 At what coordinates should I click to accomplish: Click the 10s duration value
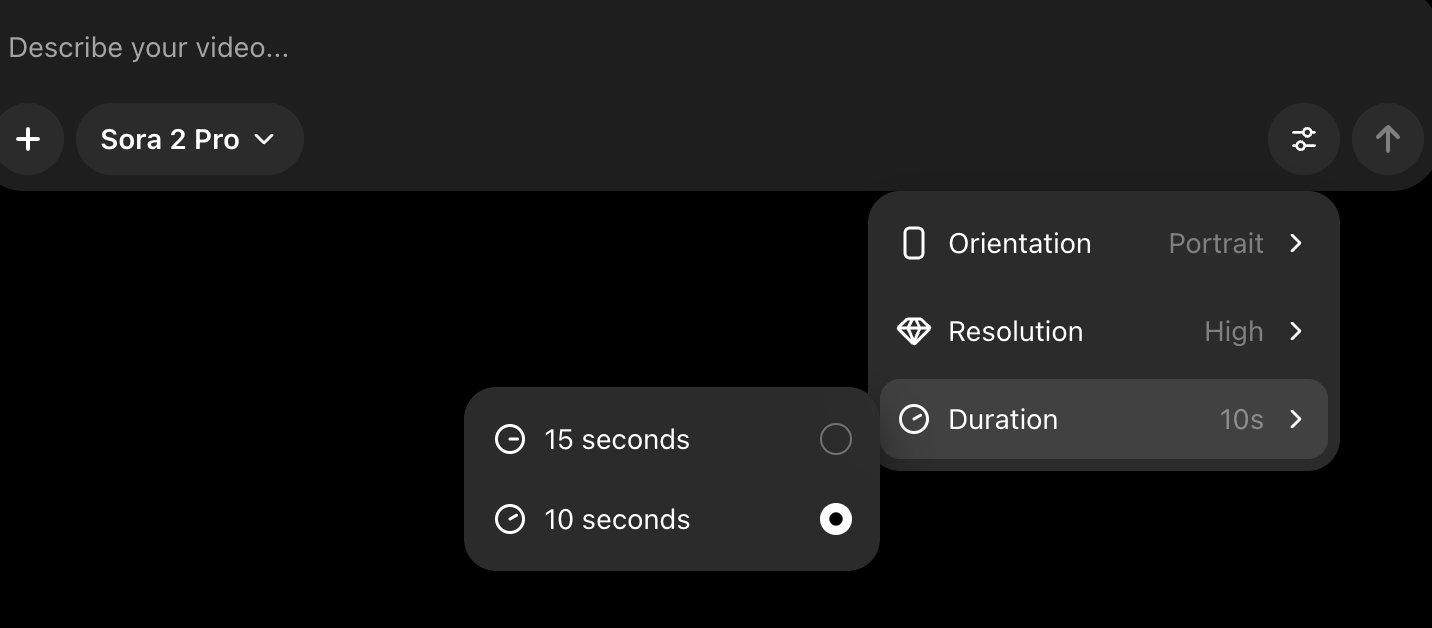[x=1241, y=420]
